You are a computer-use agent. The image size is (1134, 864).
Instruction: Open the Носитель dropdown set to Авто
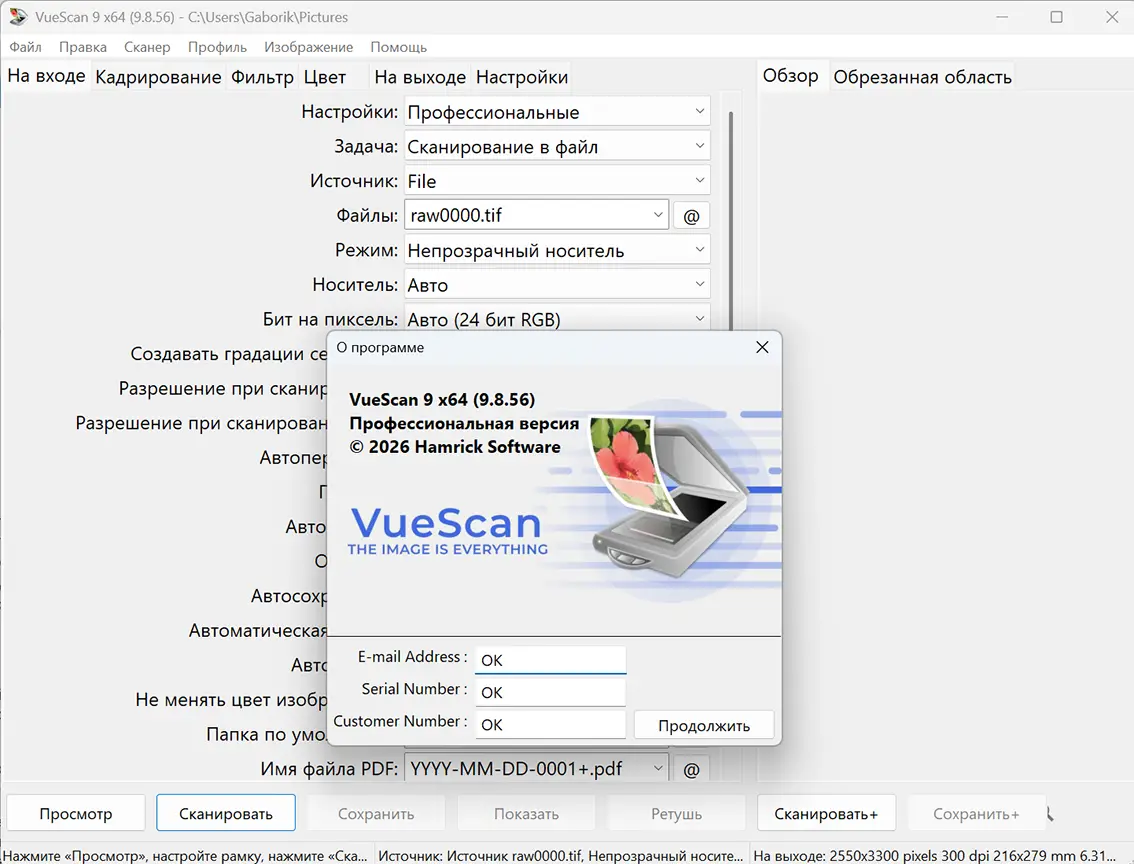coord(557,285)
